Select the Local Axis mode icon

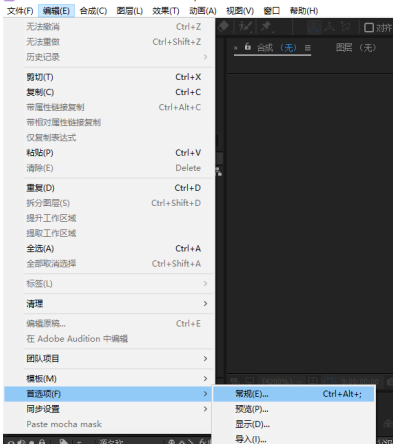tap(314, 27)
